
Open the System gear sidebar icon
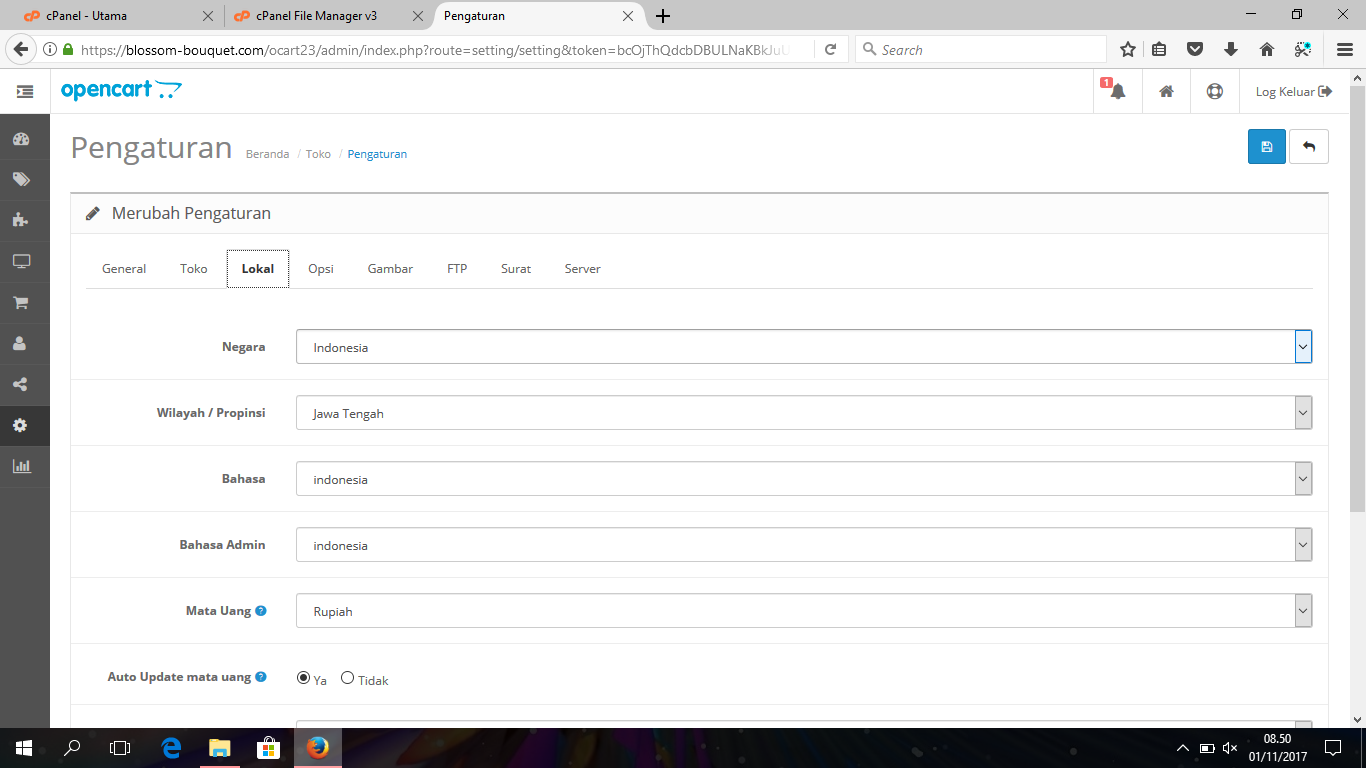click(21, 425)
